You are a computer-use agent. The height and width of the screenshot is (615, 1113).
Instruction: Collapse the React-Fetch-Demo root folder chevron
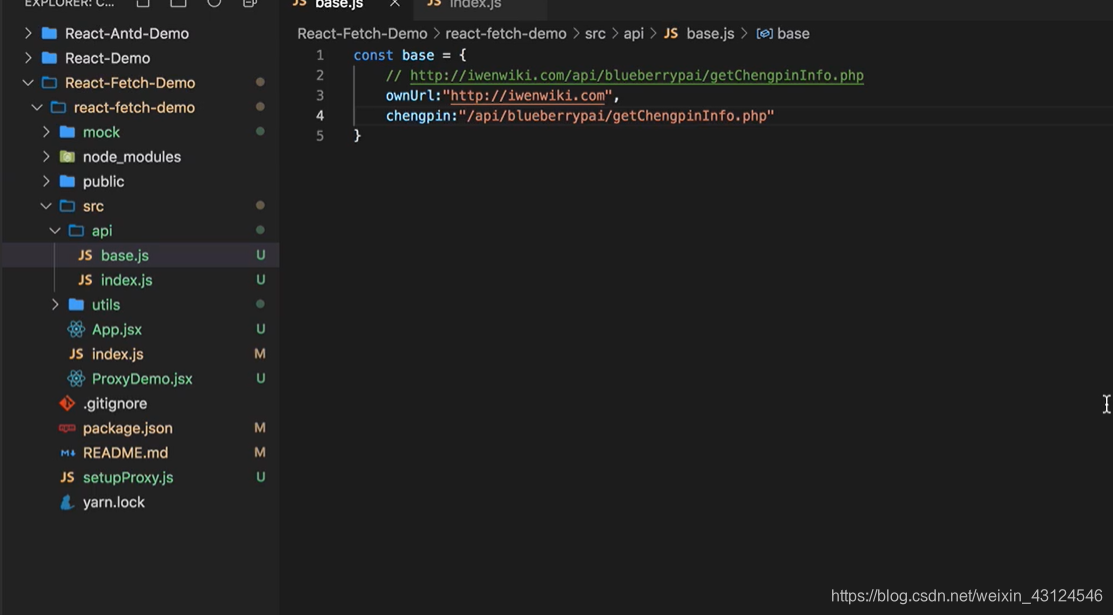(x=28, y=83)
